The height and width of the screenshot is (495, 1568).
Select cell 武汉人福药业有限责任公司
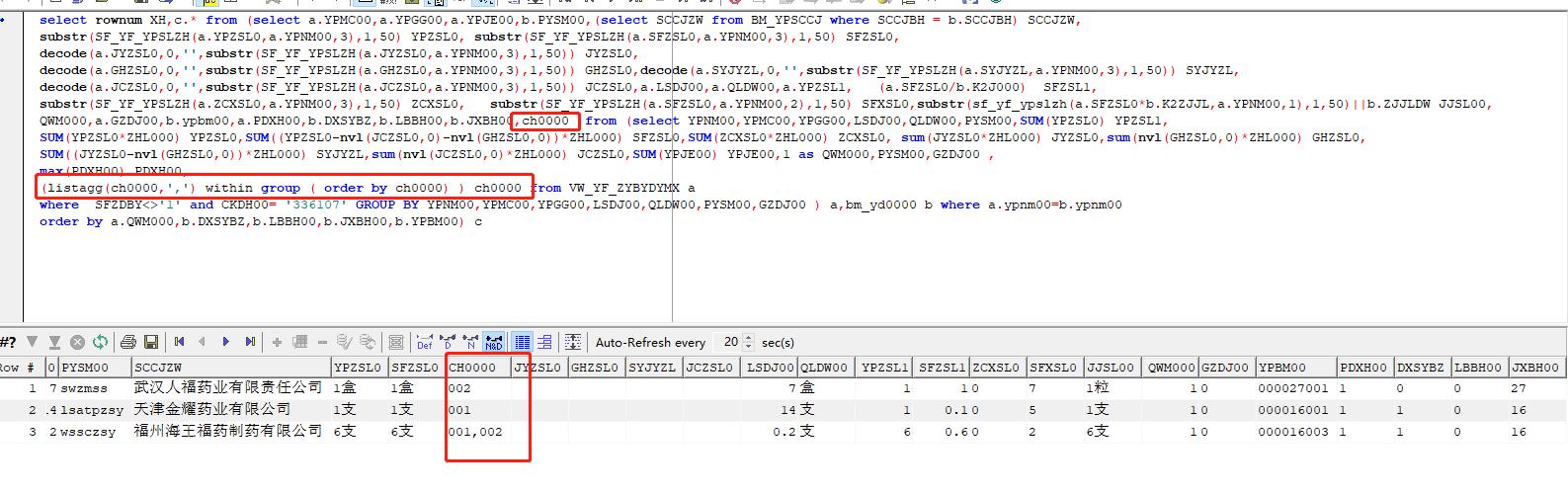[x=230, y=387]
